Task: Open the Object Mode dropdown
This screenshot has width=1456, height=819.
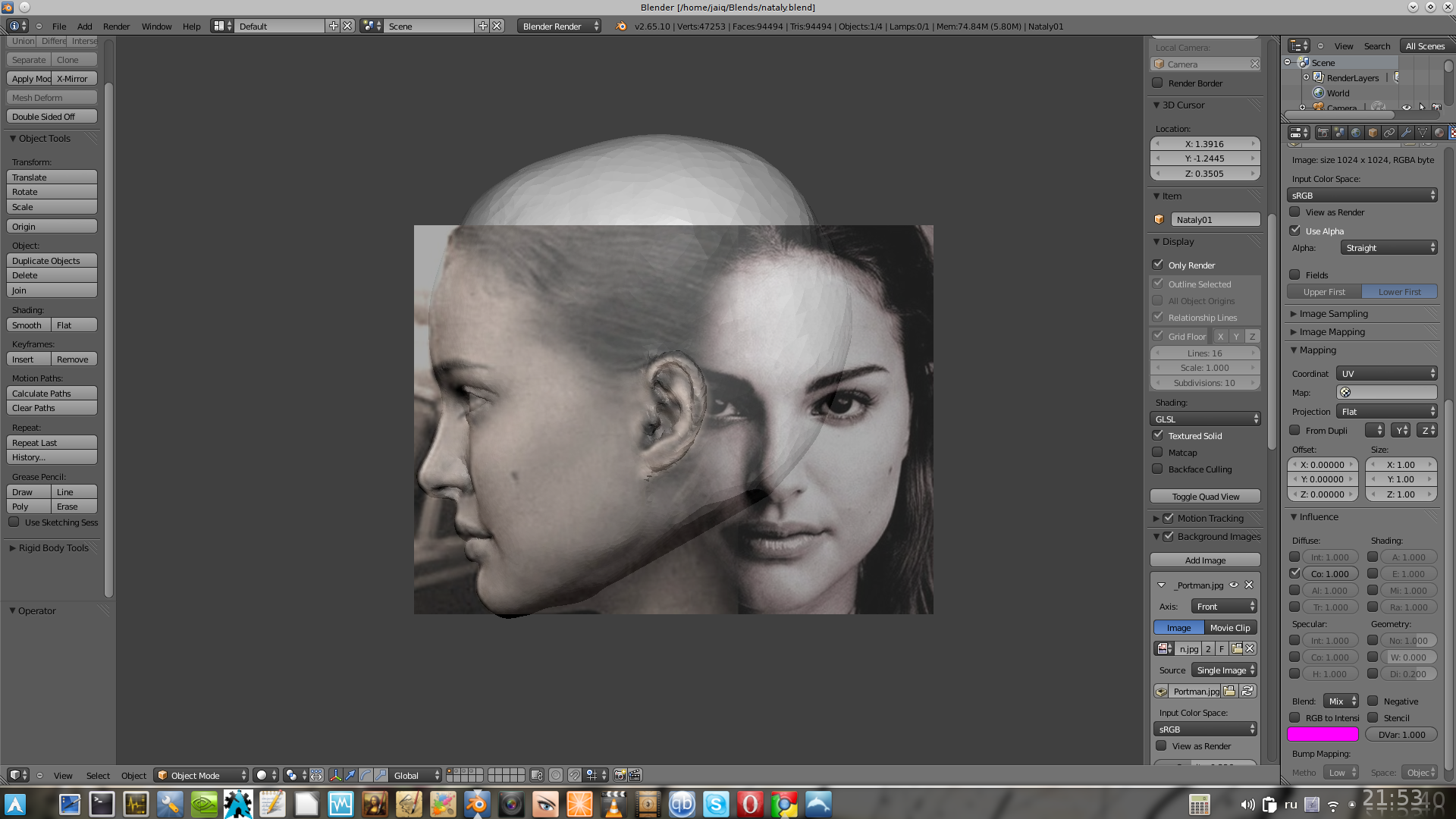Action: coord(202,775)
